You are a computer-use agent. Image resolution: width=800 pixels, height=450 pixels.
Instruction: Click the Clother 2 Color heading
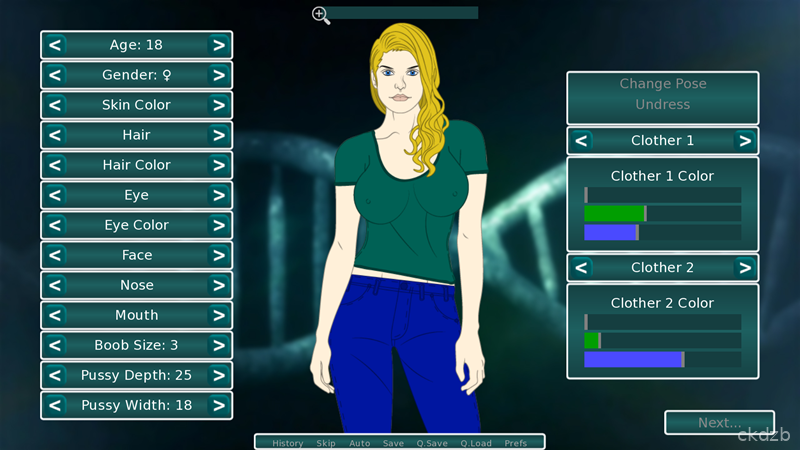[662, 303]
